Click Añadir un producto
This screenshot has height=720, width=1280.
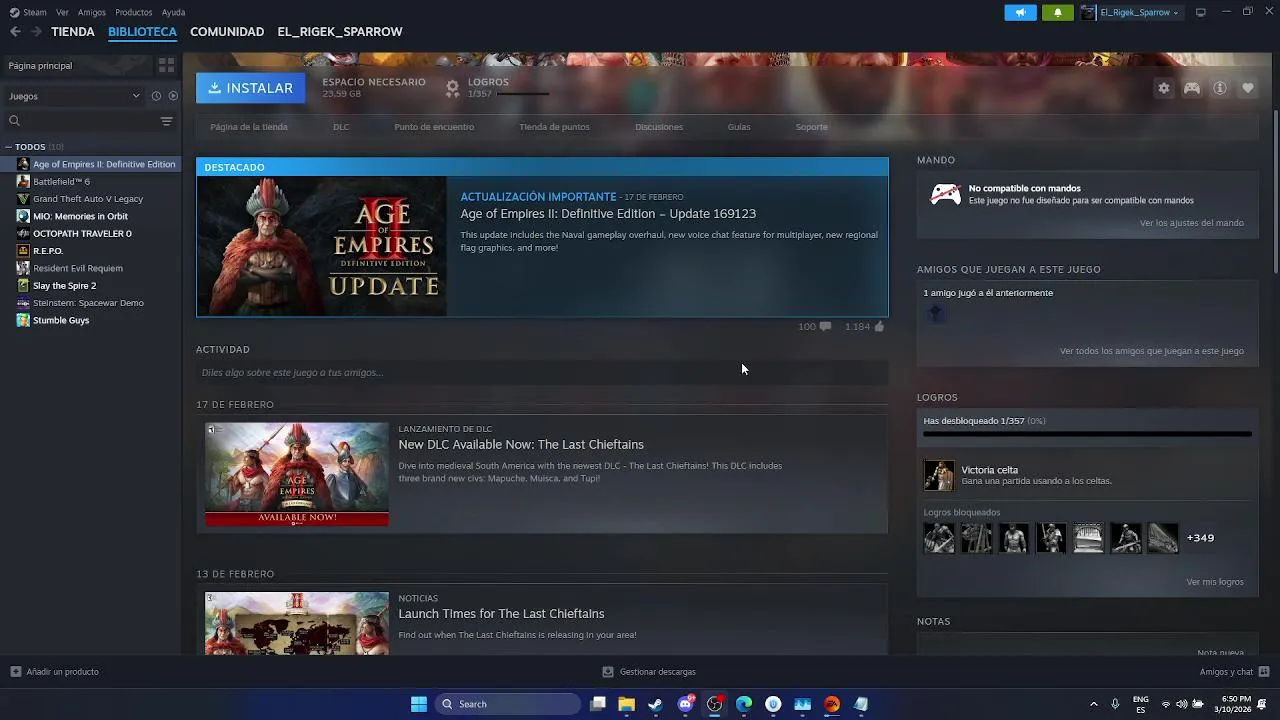click(55, 672)
